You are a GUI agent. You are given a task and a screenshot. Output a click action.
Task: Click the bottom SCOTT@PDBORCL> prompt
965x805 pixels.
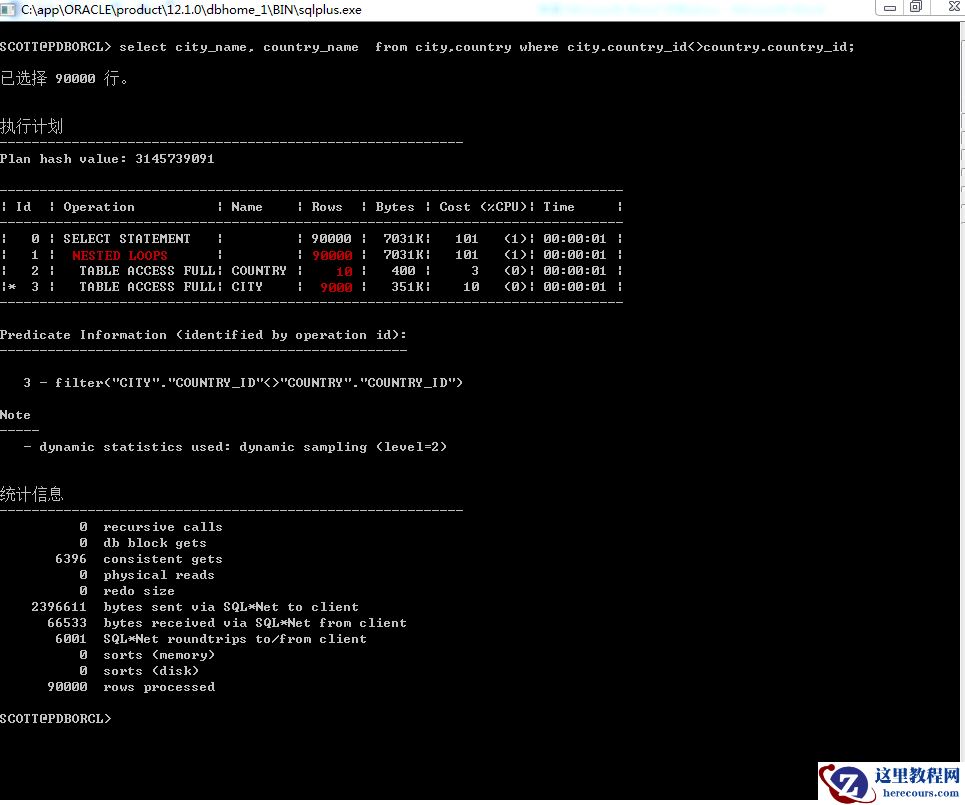(55, 719)
